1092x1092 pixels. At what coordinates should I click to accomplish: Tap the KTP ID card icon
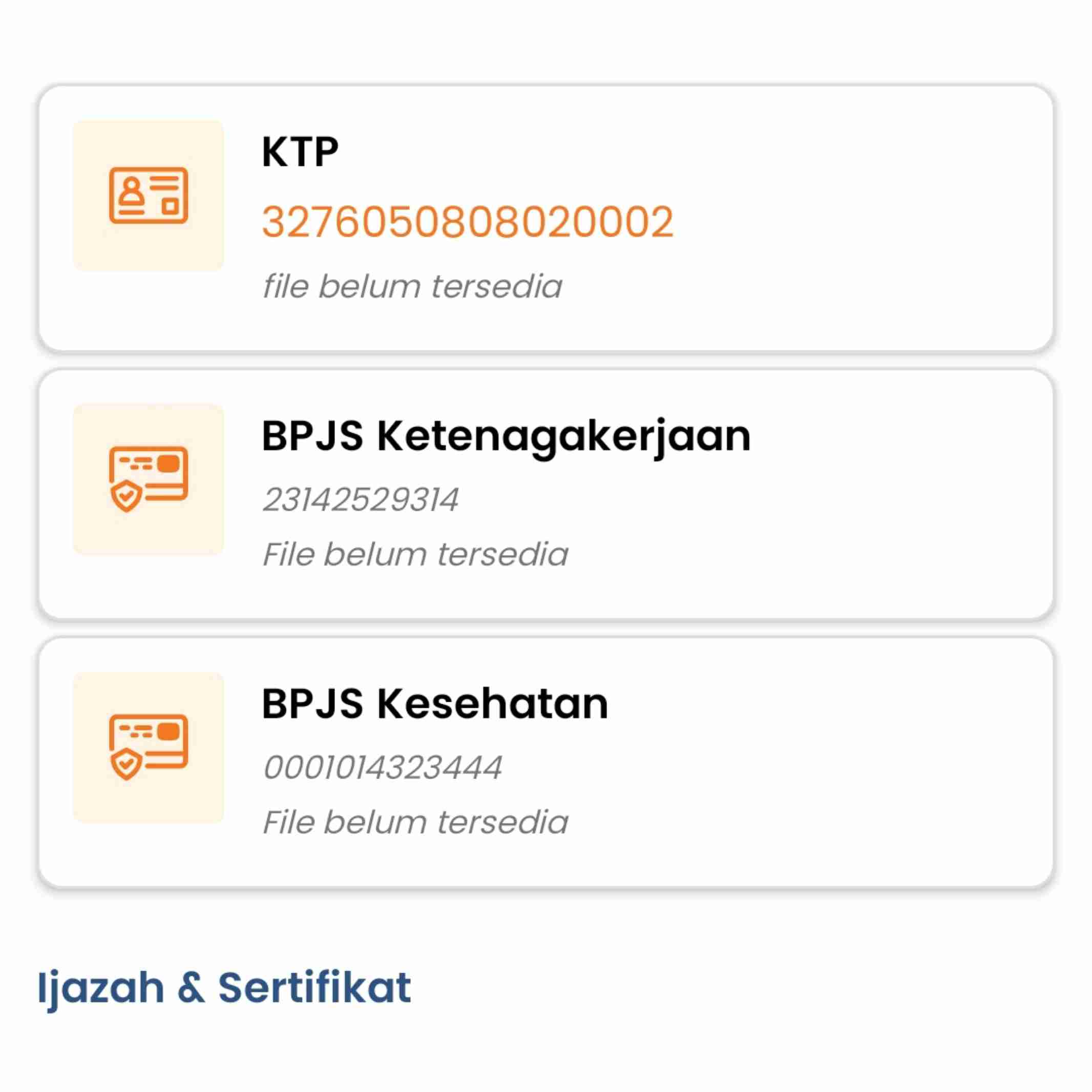[148, 195]
